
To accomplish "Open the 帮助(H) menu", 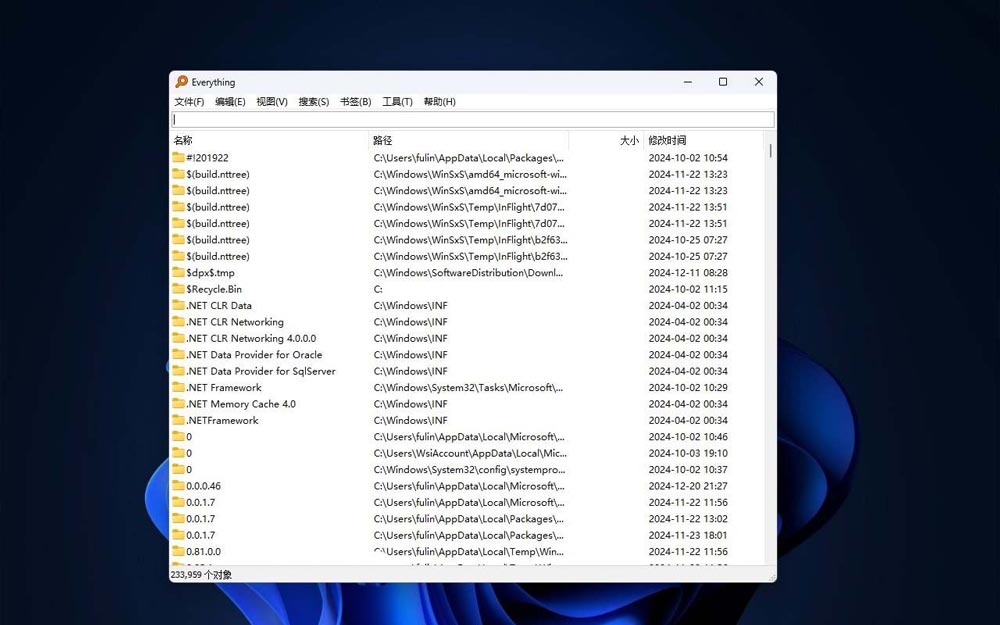I will pos(439,101).
